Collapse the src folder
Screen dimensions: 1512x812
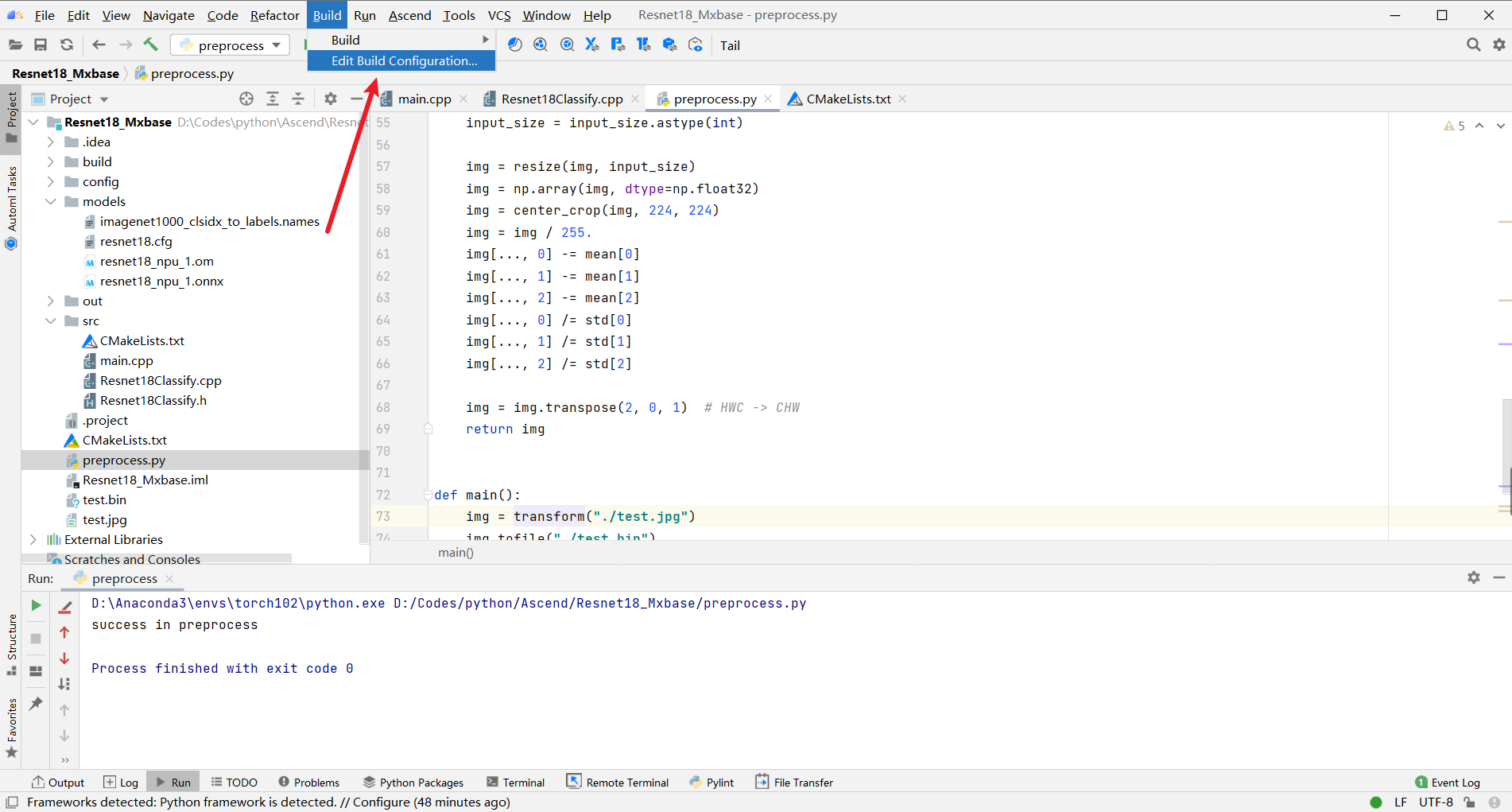coord(51,321)
